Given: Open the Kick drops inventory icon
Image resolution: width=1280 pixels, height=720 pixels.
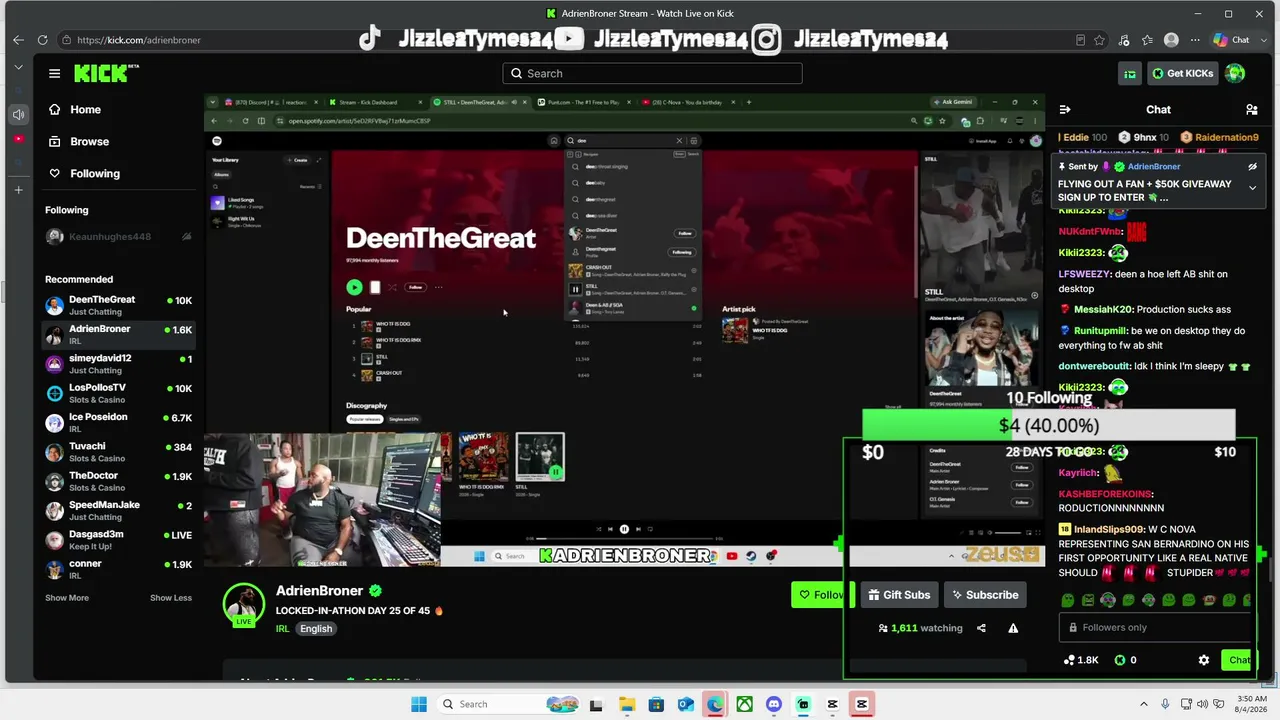Looking at the screenshot, I should pyautogui.click(x=1129, y=73).
